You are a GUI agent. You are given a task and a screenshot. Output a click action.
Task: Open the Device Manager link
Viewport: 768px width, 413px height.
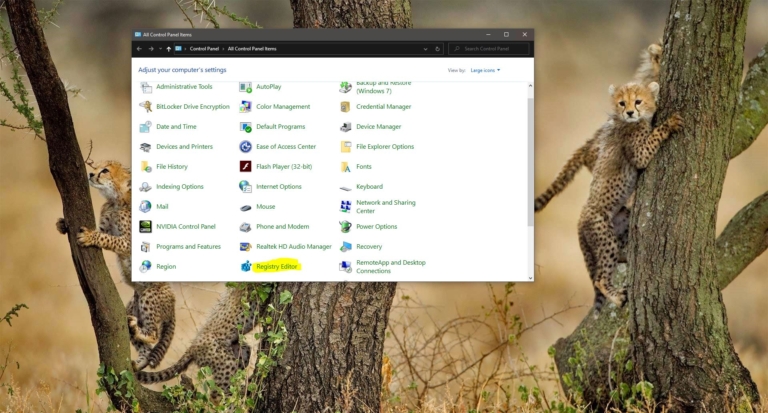[x=379, y=126]
